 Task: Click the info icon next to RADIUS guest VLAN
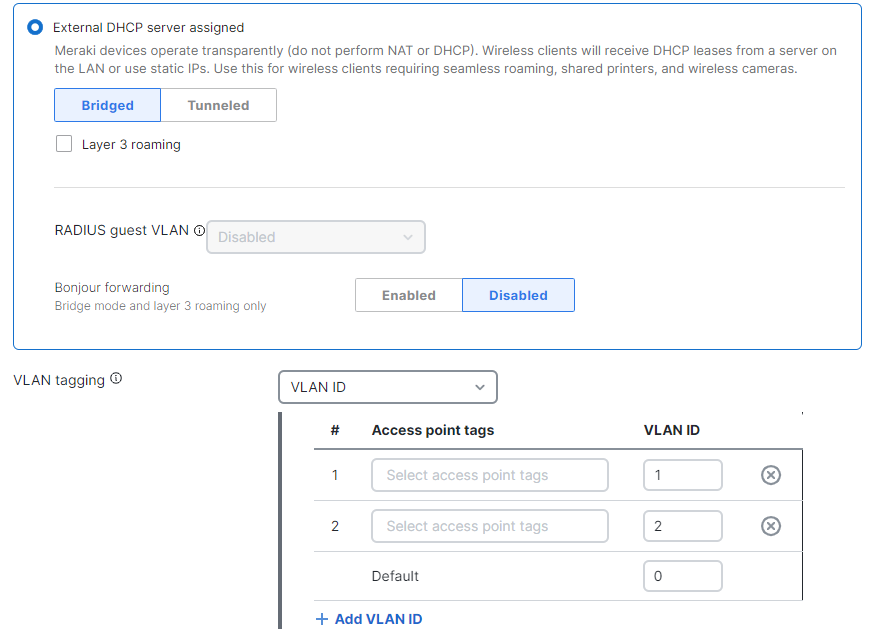tap(200, 230)
